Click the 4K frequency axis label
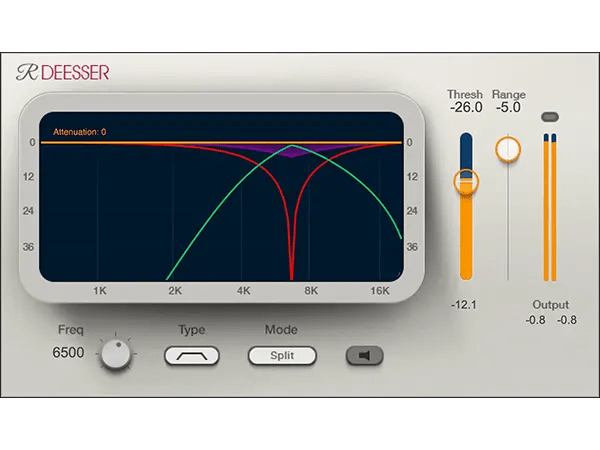 [243, 291]
